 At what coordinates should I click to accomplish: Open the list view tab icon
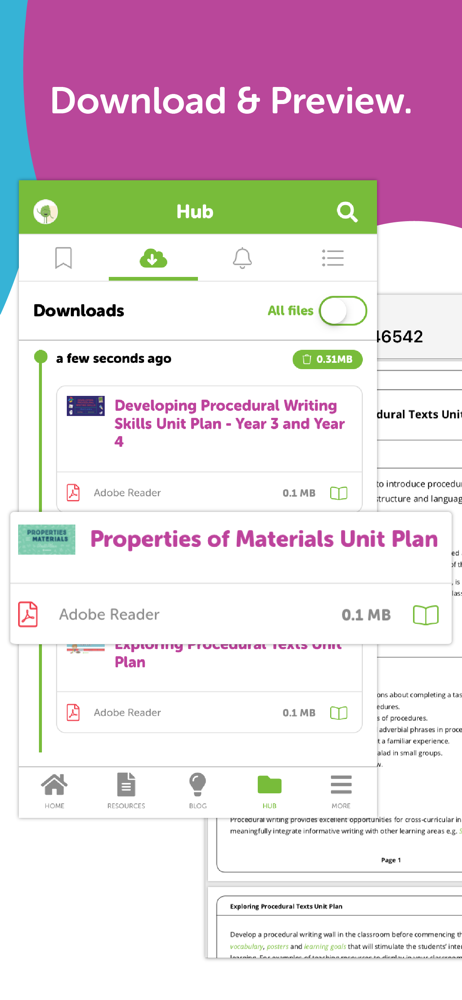click(x=332, y=258)
